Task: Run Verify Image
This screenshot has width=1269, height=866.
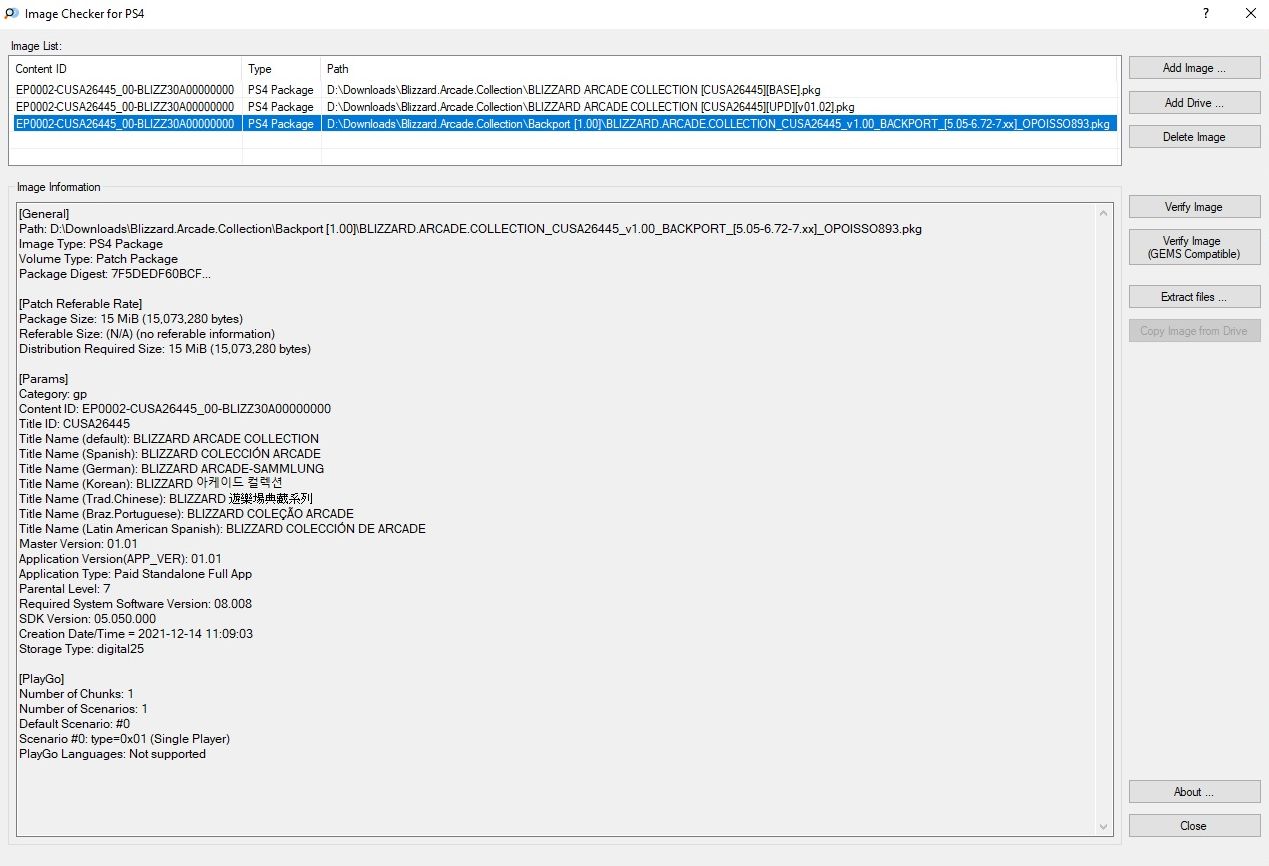Action: (1194, 207)
